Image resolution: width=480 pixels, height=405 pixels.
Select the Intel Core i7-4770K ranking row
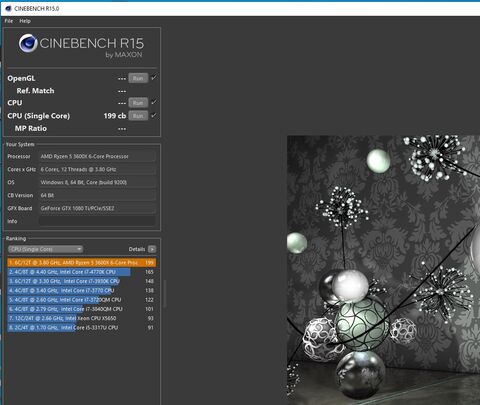tap(82, 272)
